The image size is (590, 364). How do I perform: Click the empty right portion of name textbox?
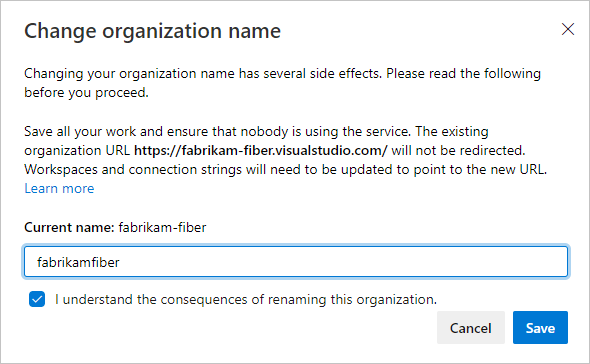(342, 262)
